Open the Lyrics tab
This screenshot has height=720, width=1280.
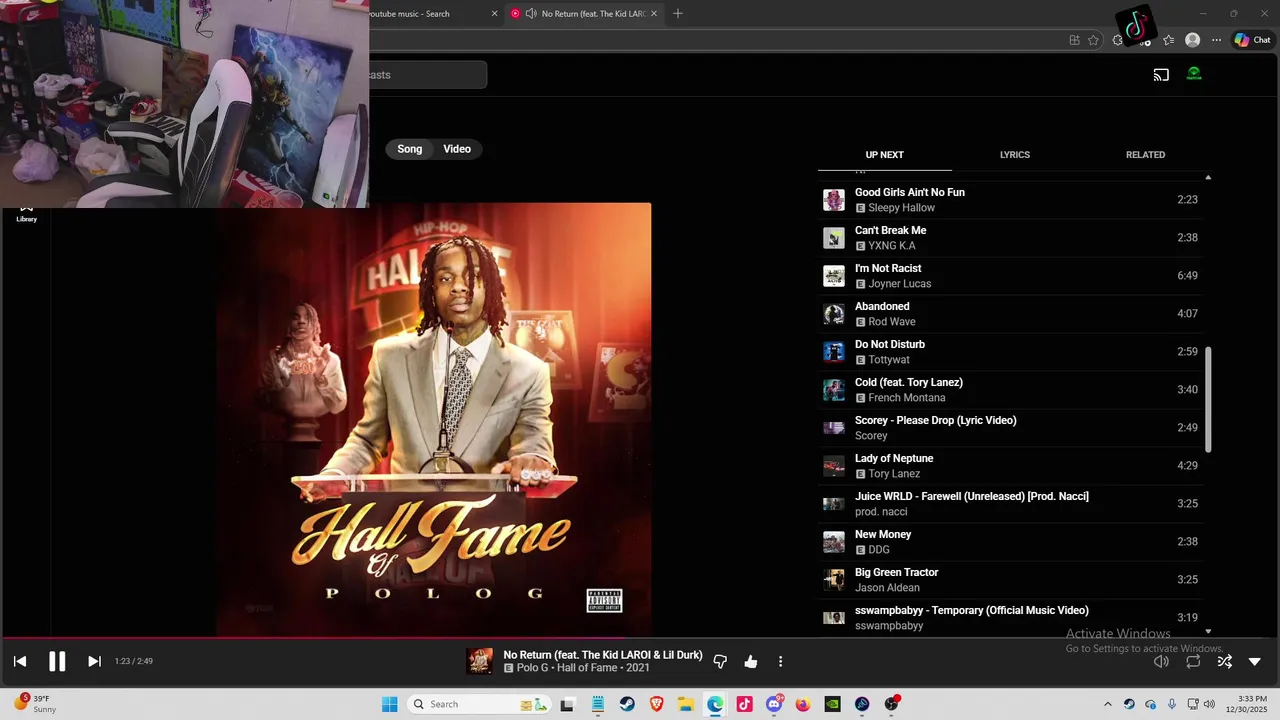coord(1015,155)
